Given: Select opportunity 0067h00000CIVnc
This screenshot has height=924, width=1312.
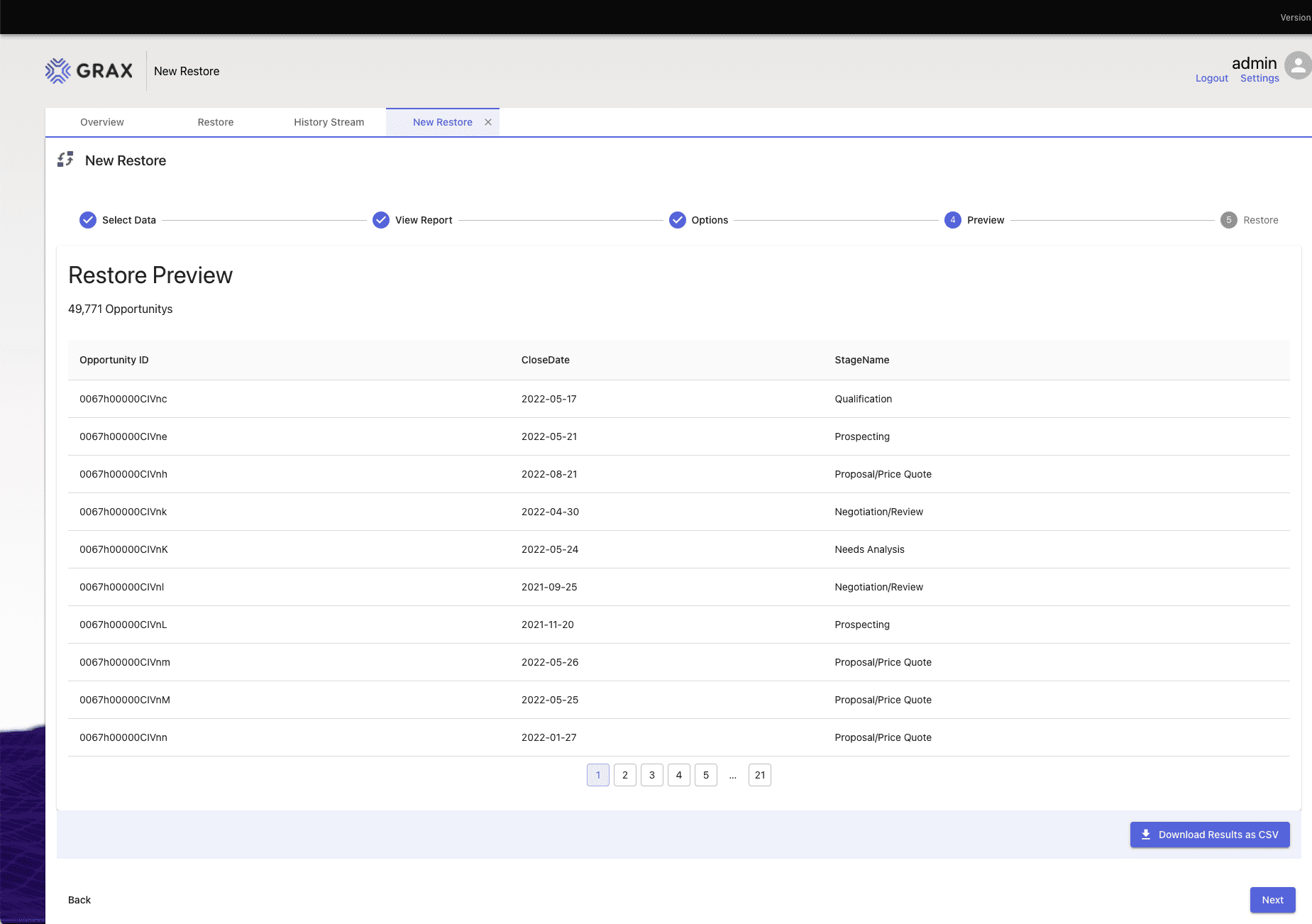Looking at the screenshot, I should point(123,399).
